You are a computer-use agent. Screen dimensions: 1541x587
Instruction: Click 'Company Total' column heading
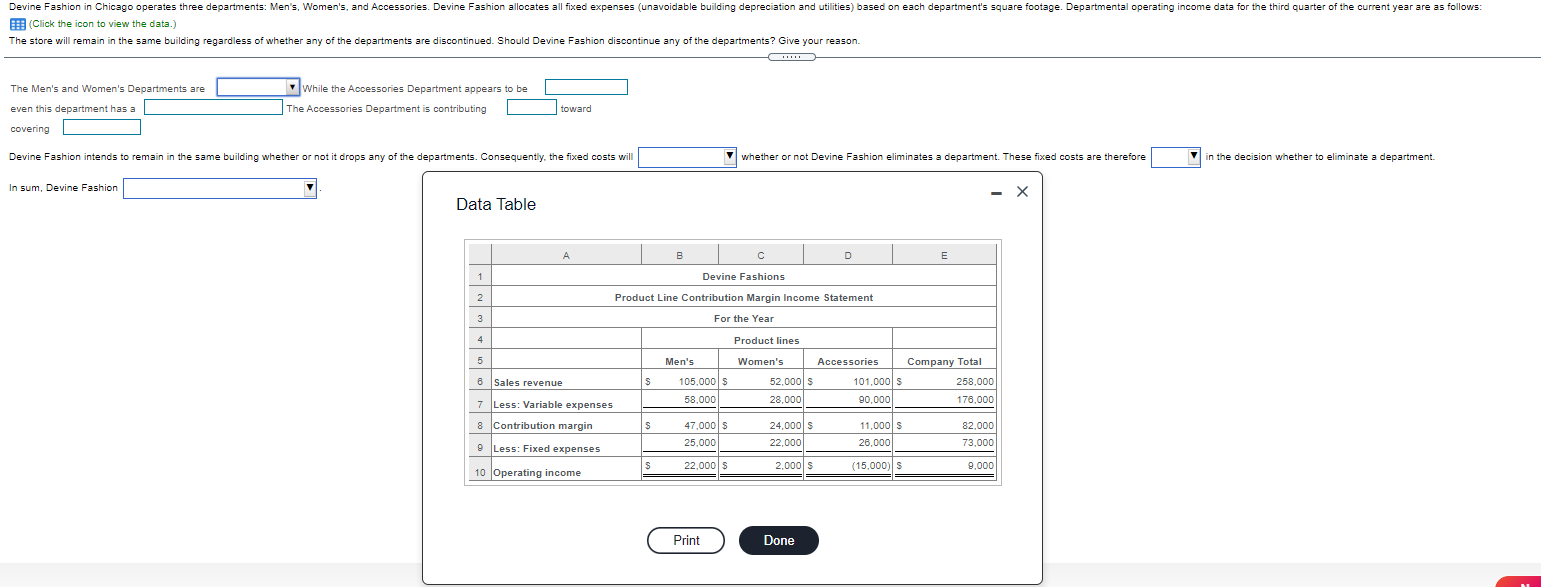pos(944,362)
